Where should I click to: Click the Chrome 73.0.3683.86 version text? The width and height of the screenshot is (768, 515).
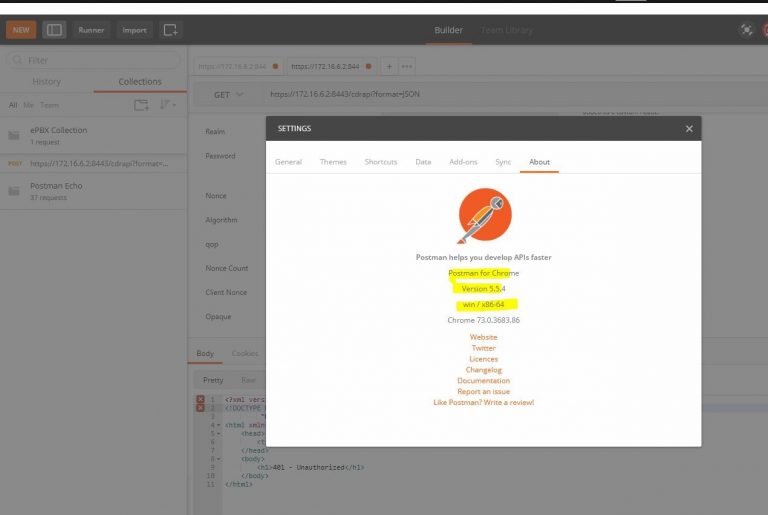(x=483, y=320)
